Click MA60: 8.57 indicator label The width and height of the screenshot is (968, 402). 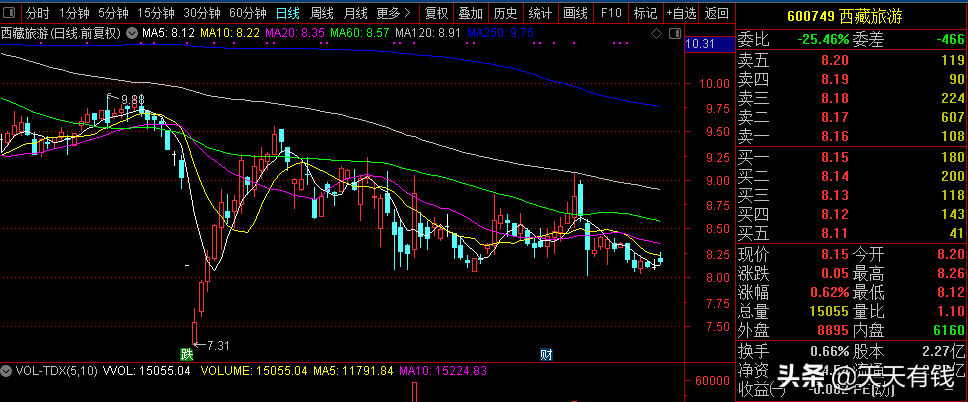[x=360, y=33]
